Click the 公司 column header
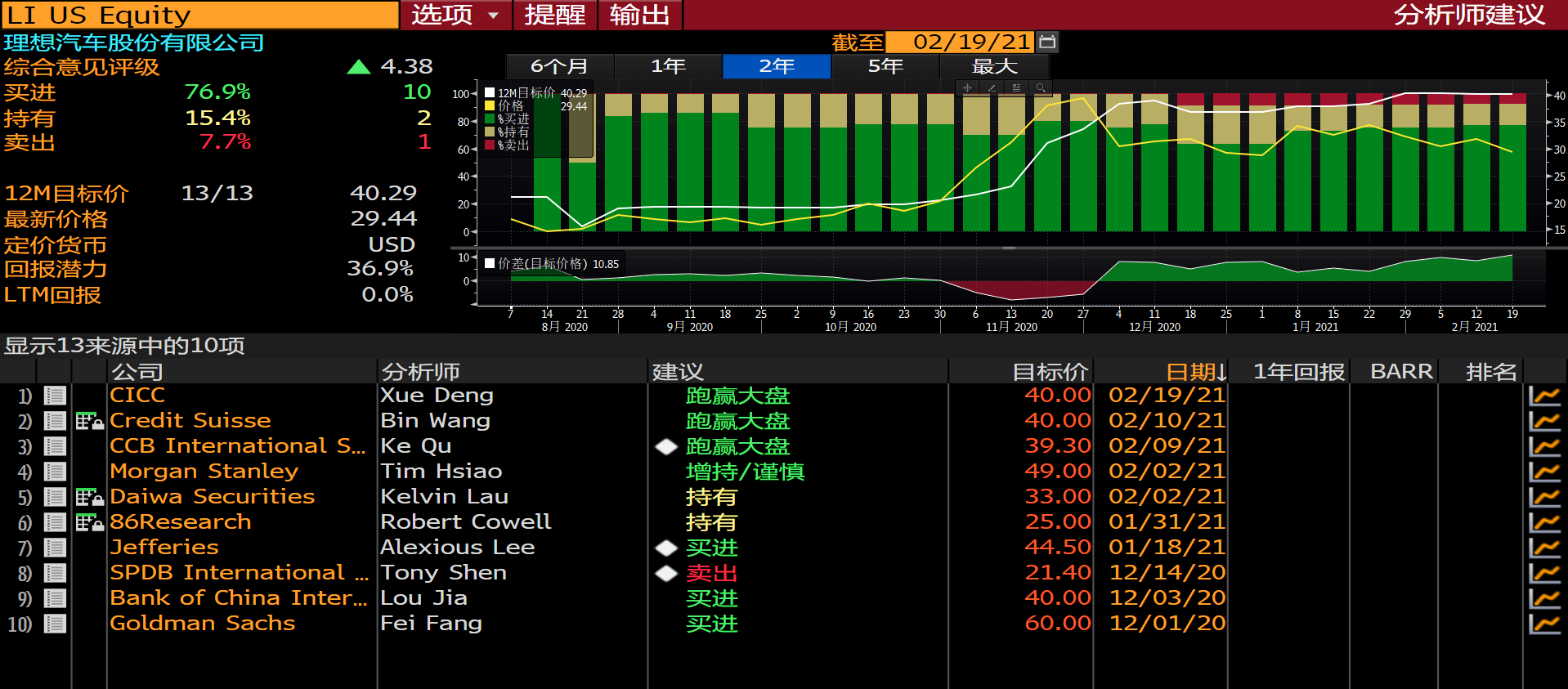This screenshot has width=1568, height=689. click(137, 372)
